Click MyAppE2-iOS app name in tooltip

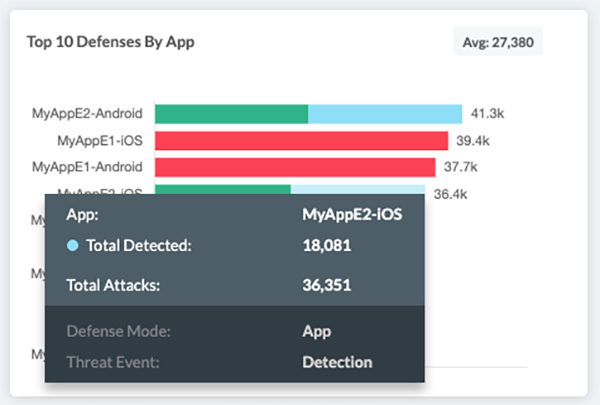coord(352,214)
